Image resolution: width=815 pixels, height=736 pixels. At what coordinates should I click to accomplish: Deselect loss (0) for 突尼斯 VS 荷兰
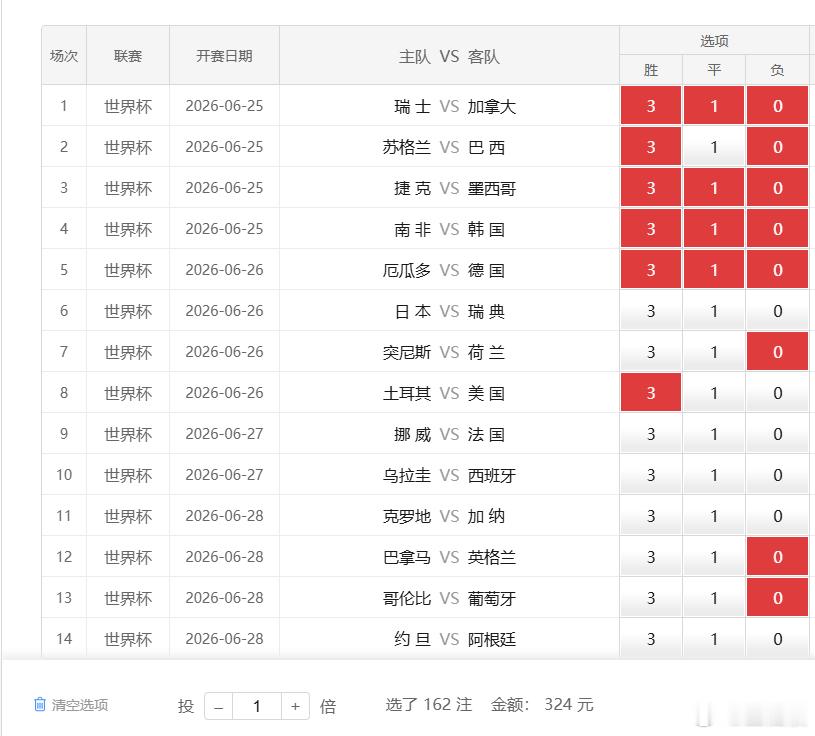[778, 352]
